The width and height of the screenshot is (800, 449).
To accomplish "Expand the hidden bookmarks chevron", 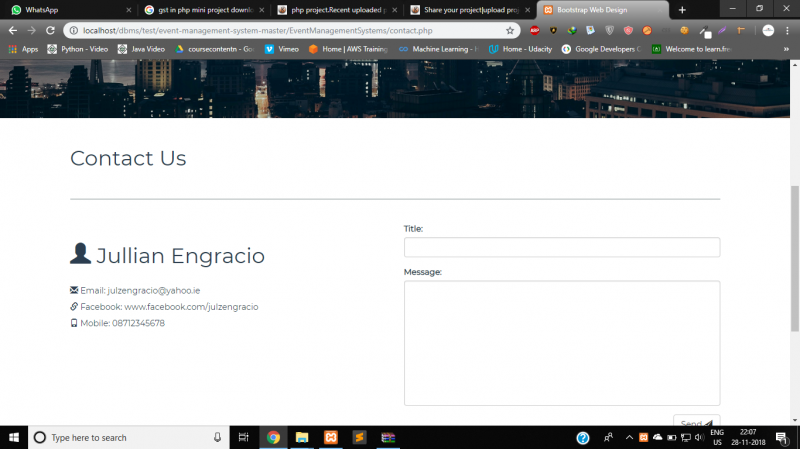I will pyautogui.click(x=786, y=49).
